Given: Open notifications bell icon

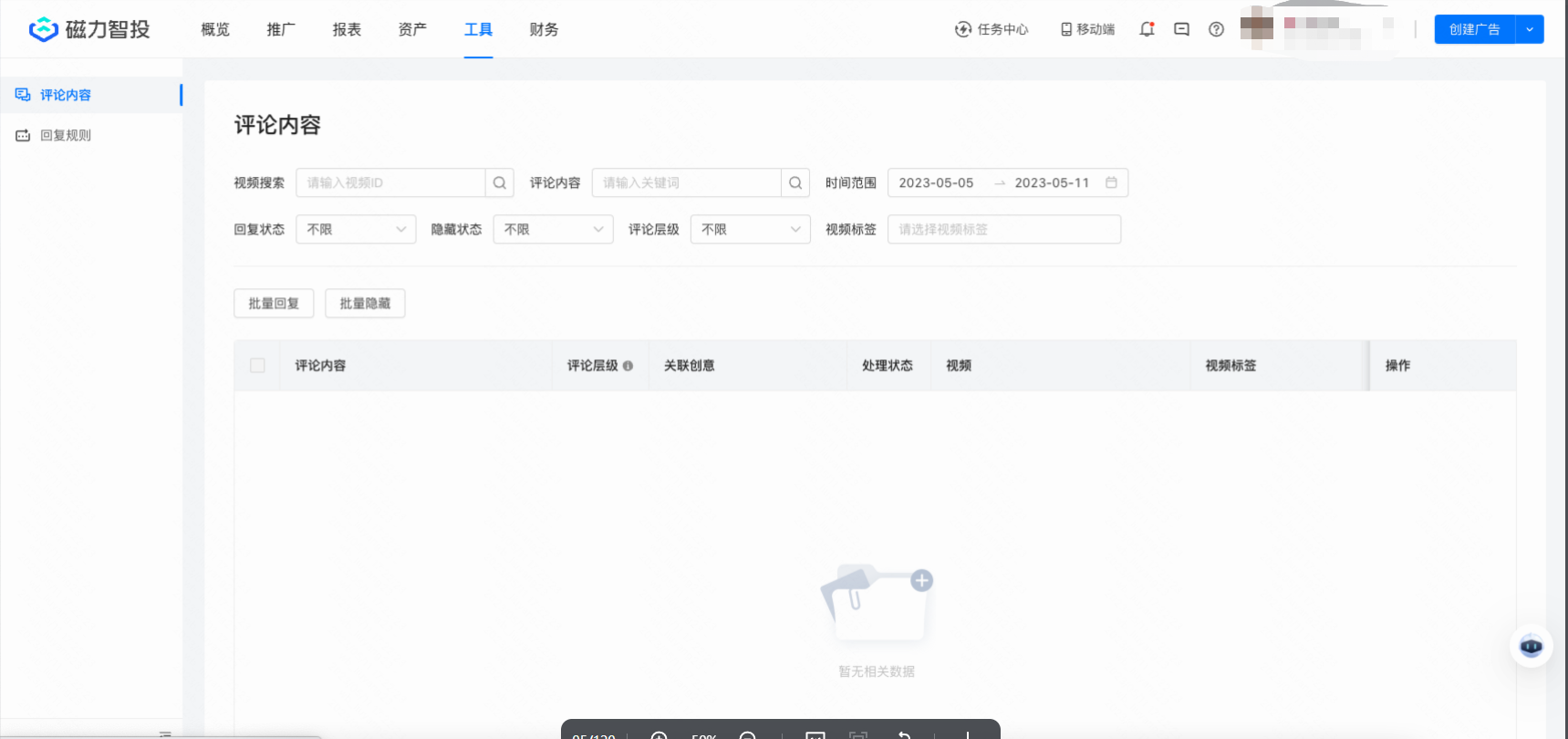Looking at the screenshot, I should pyautogui.click(x=1147, y=29).
